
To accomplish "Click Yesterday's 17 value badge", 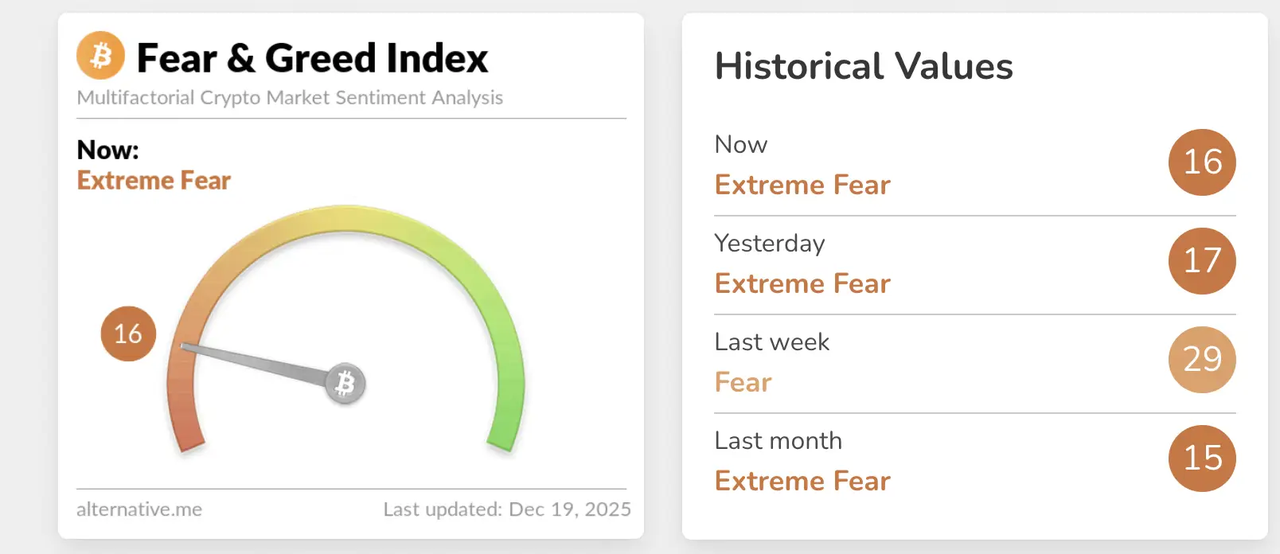I will coord(1202,261).
